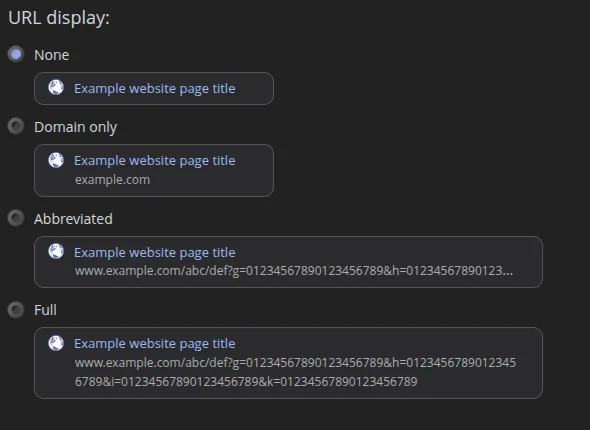Click globe icon in the Abbreviated preview
Screen dimensions: 590x430
coord(56,252)
